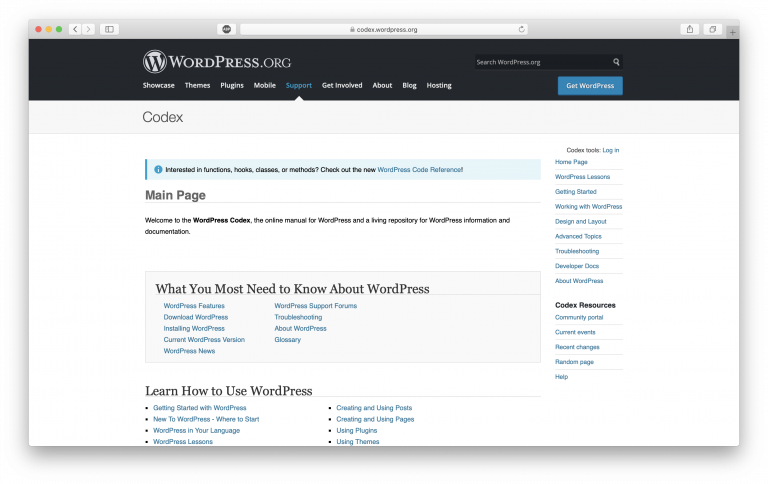Open the Plugins menu item
Viewport: 768px width, 484px height.
coord(232,85)
